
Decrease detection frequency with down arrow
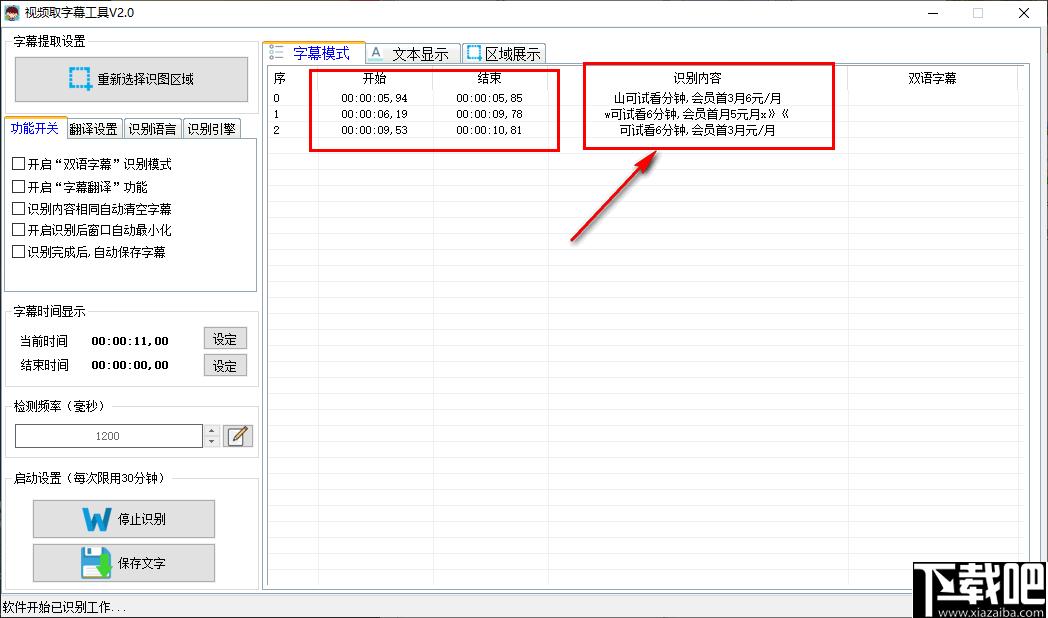(x=212, y=442)
